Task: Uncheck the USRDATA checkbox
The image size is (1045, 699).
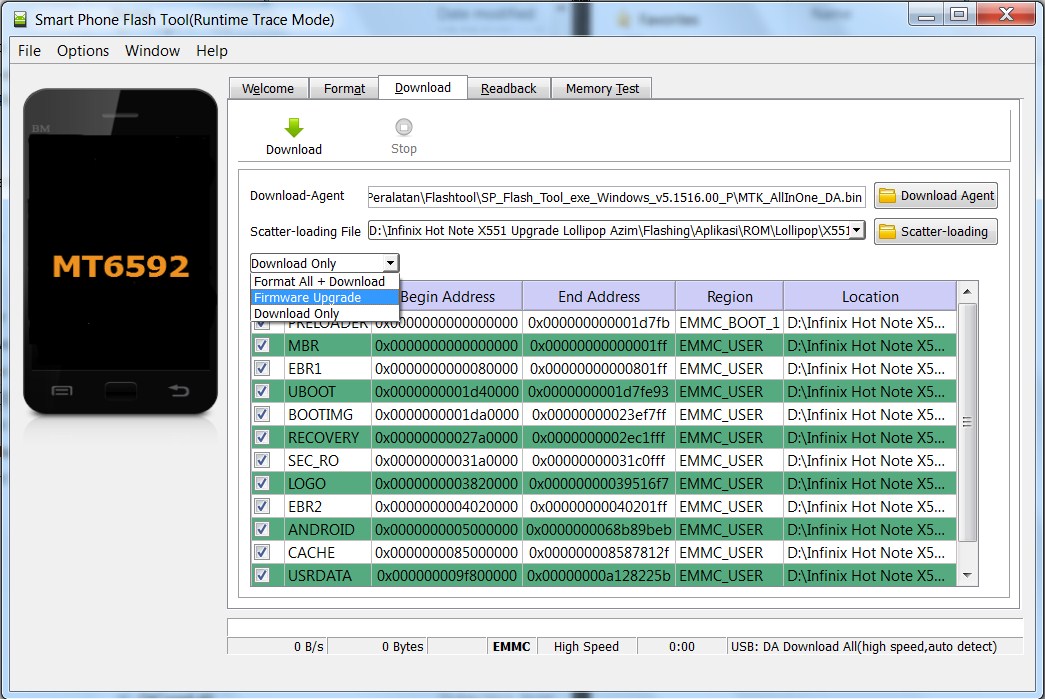Action: point(262,575)
